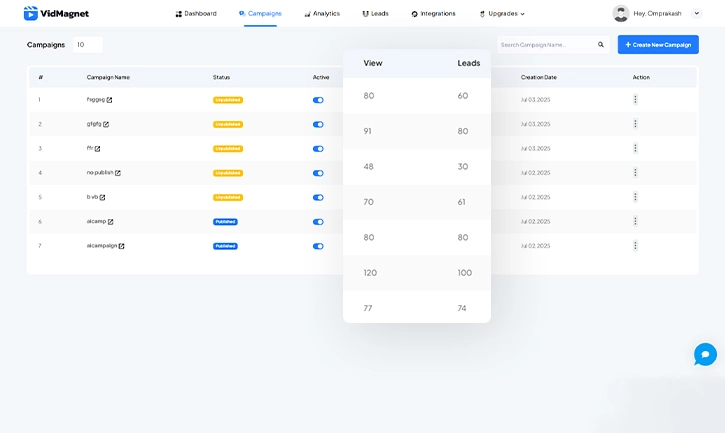Open action menu for gfgfg row
This screenshot has width=725, height=433.
tap(635, 124)
